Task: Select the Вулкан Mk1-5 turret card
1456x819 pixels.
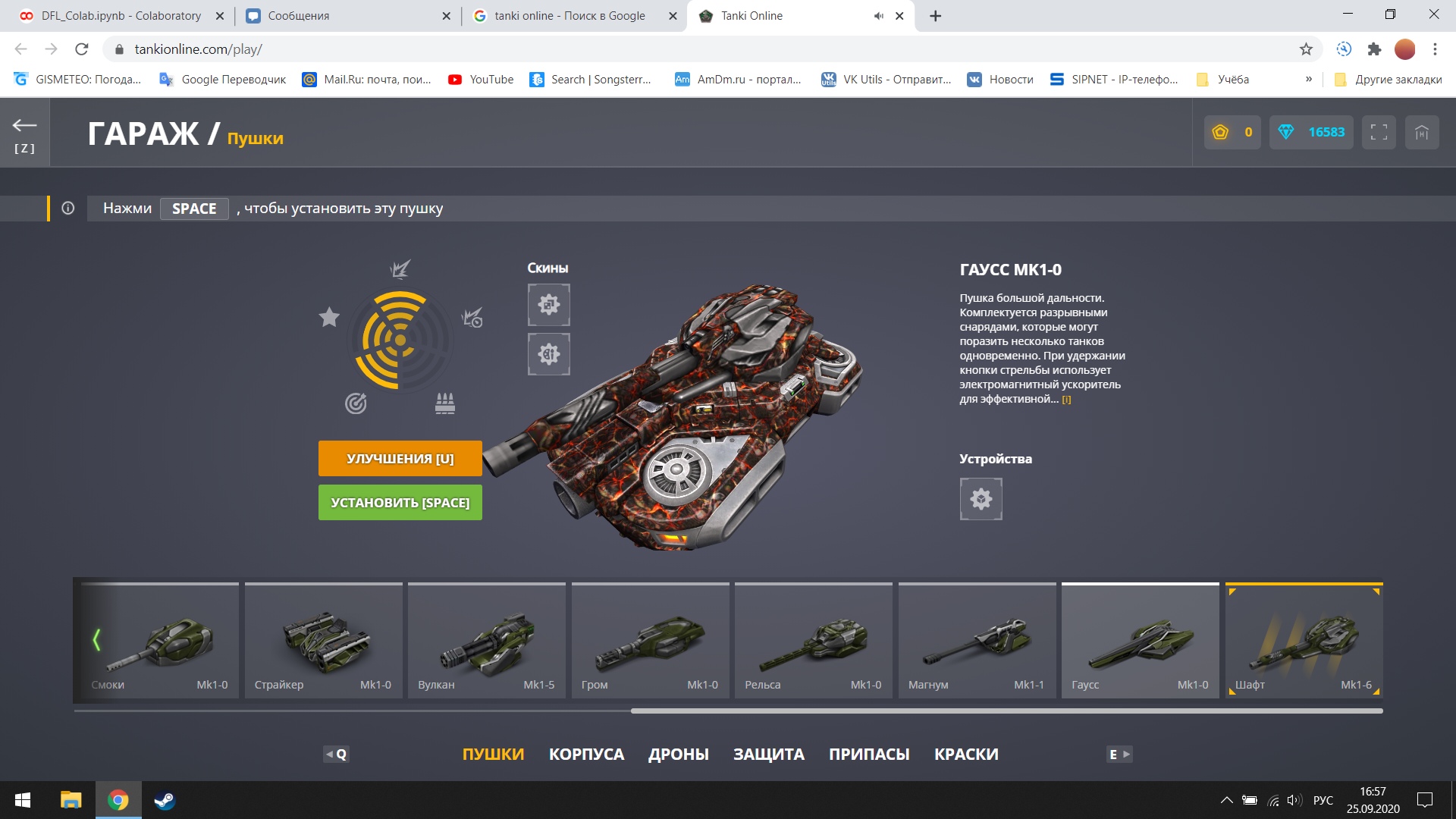Action: [x=487, y=641]
